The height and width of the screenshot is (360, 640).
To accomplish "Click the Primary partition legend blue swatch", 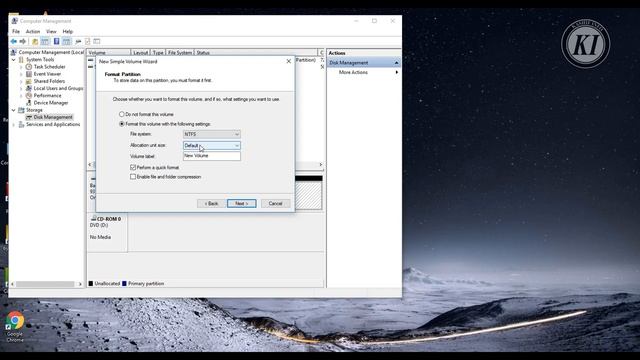I will click(x=124, y=283).
